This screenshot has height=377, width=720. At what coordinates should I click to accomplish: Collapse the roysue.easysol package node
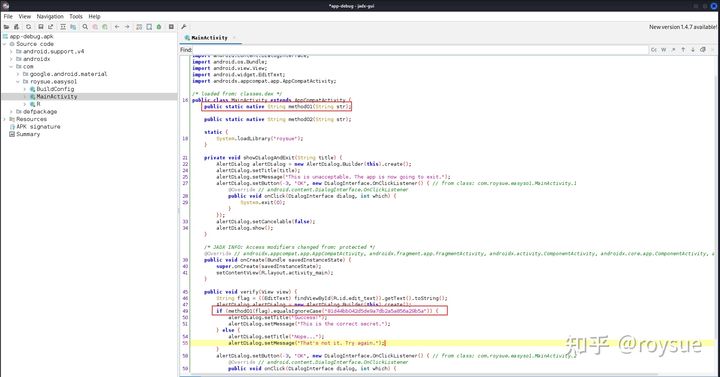tap(18, 82)
